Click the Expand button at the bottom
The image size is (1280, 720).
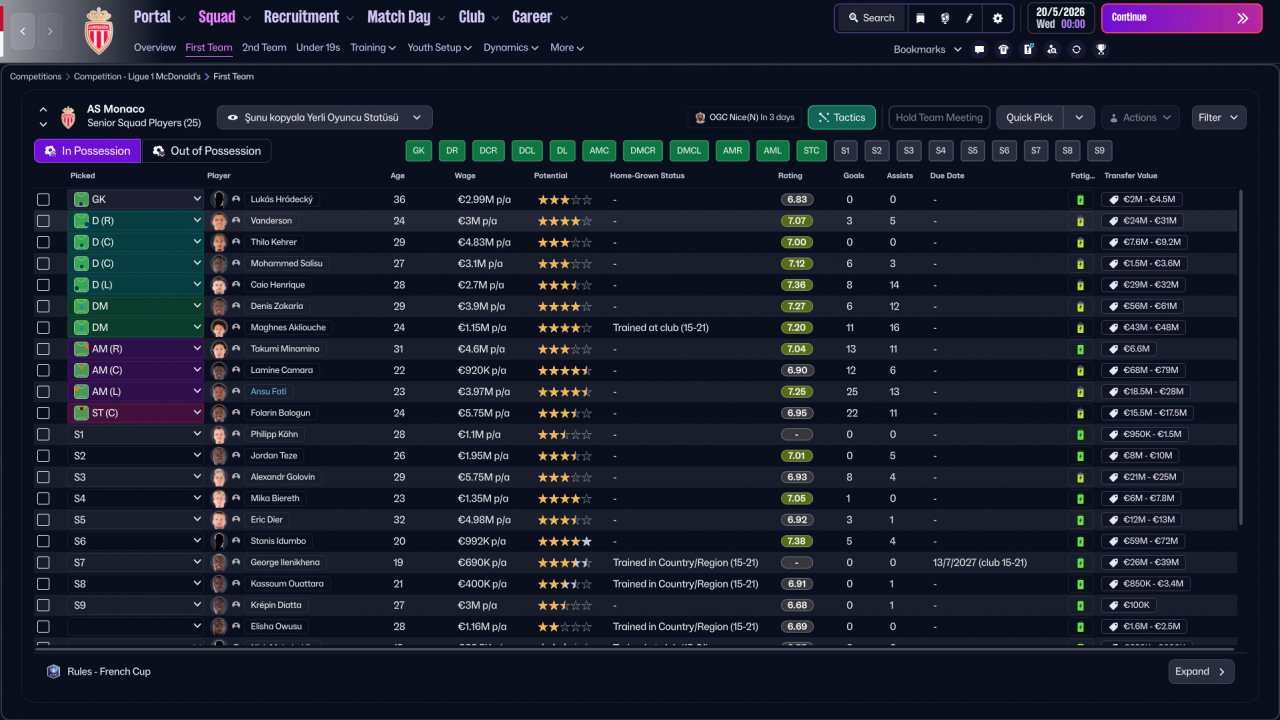(x=1201, y=672)
